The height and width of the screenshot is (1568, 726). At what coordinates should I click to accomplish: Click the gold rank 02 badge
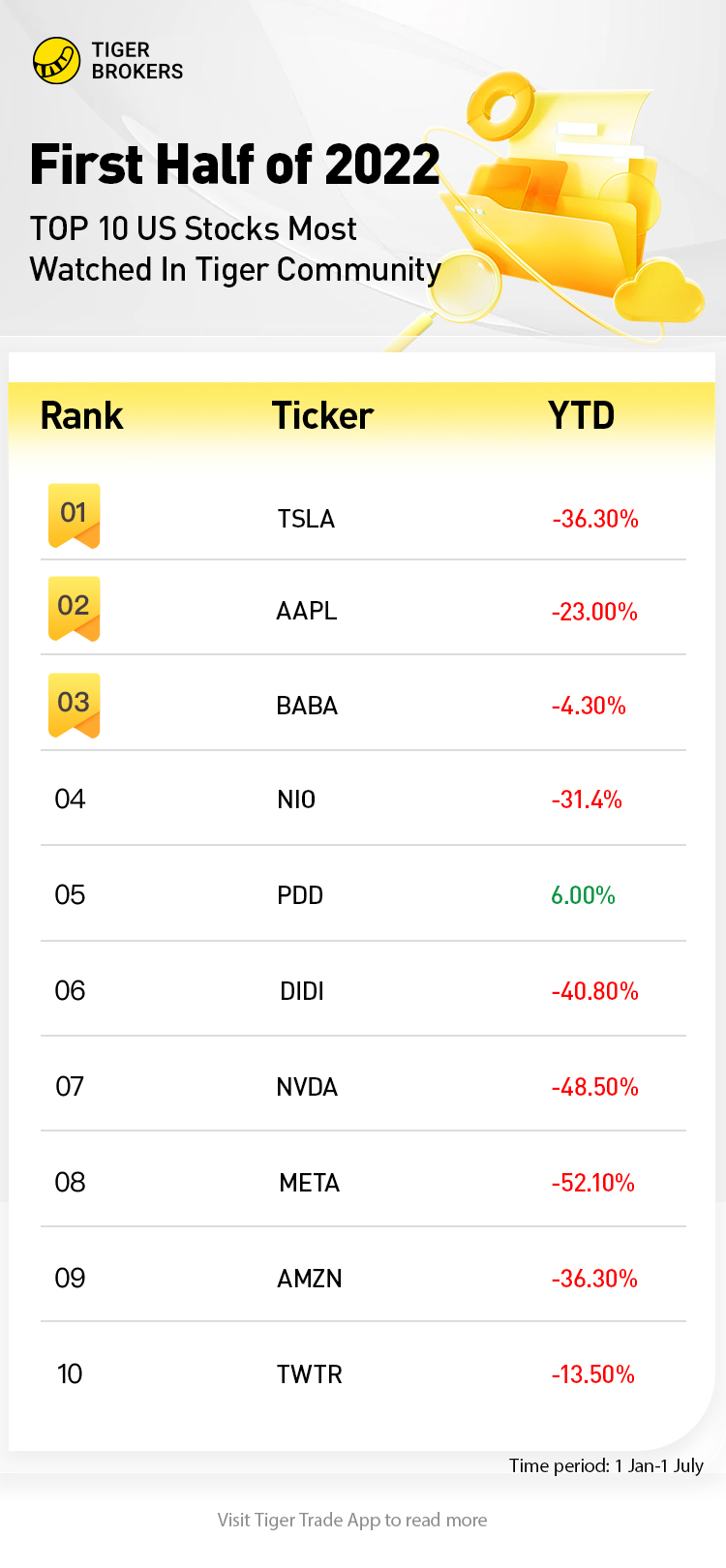tap(74, 608)
